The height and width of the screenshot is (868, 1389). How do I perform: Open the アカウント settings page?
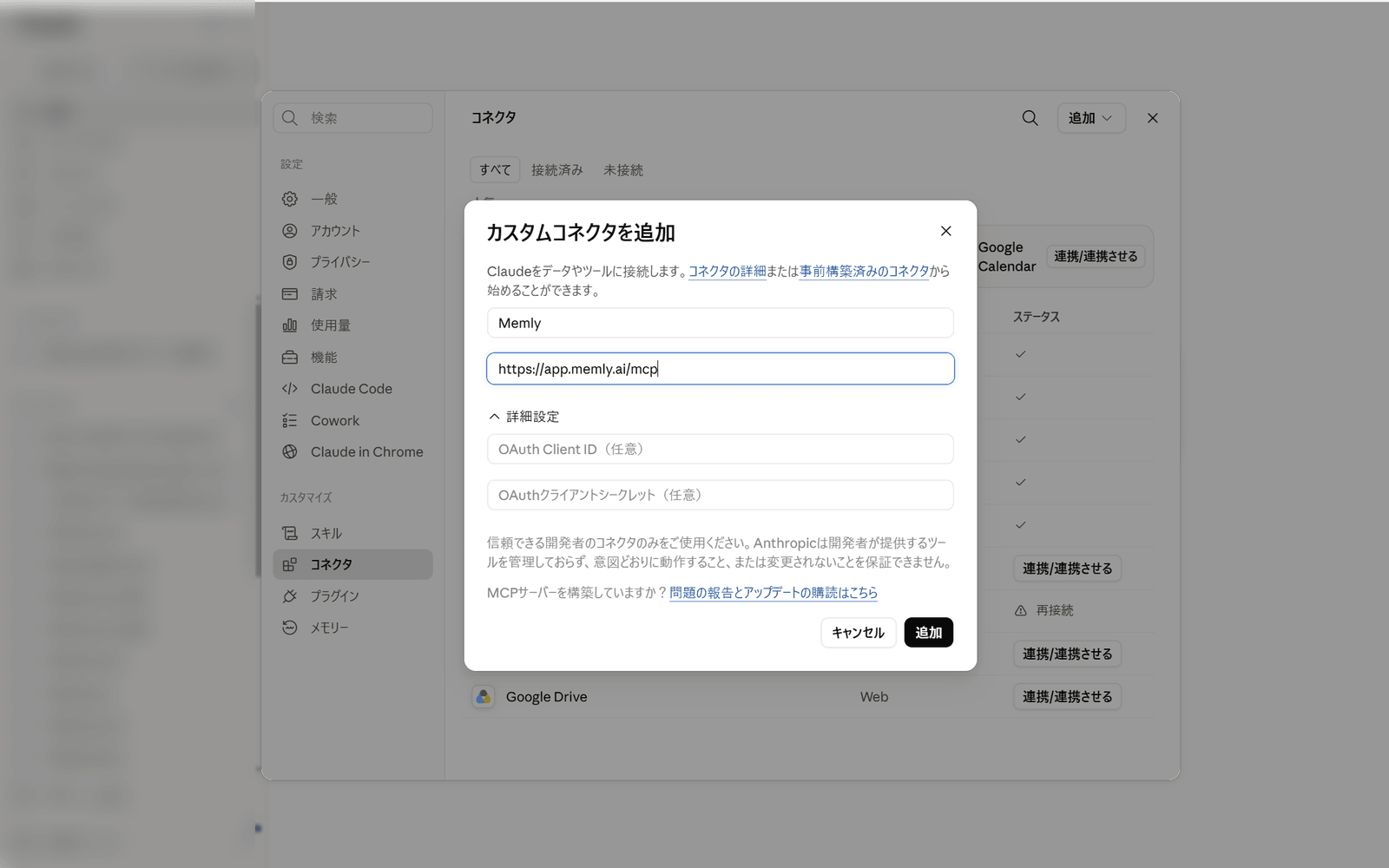pyautogui.click(x=352, y=231)
